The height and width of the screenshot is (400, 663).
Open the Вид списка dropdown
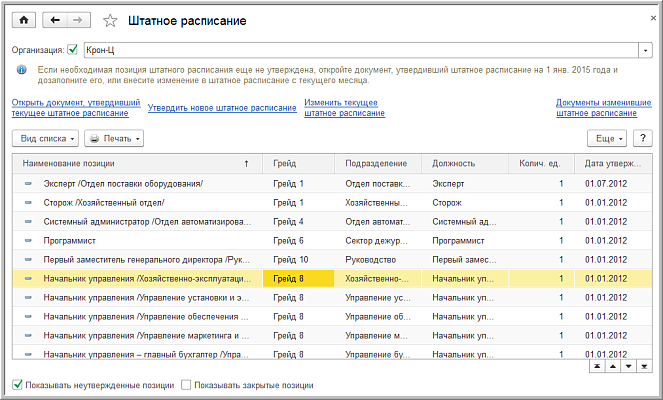click(x=45, y=139)
